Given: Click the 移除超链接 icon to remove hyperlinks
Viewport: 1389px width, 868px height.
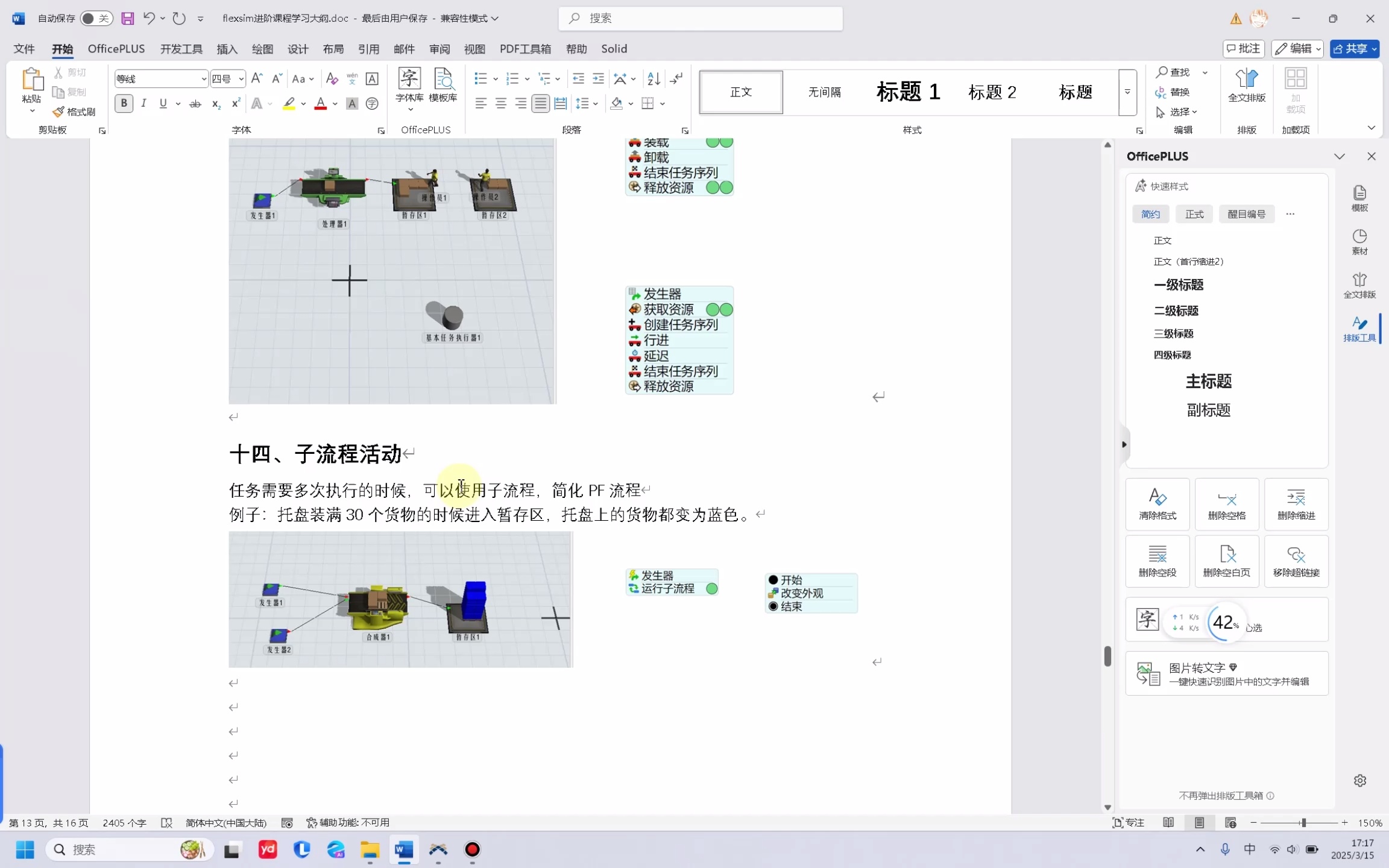Looking at the screenshot, I should click(x=1296, y=561).
